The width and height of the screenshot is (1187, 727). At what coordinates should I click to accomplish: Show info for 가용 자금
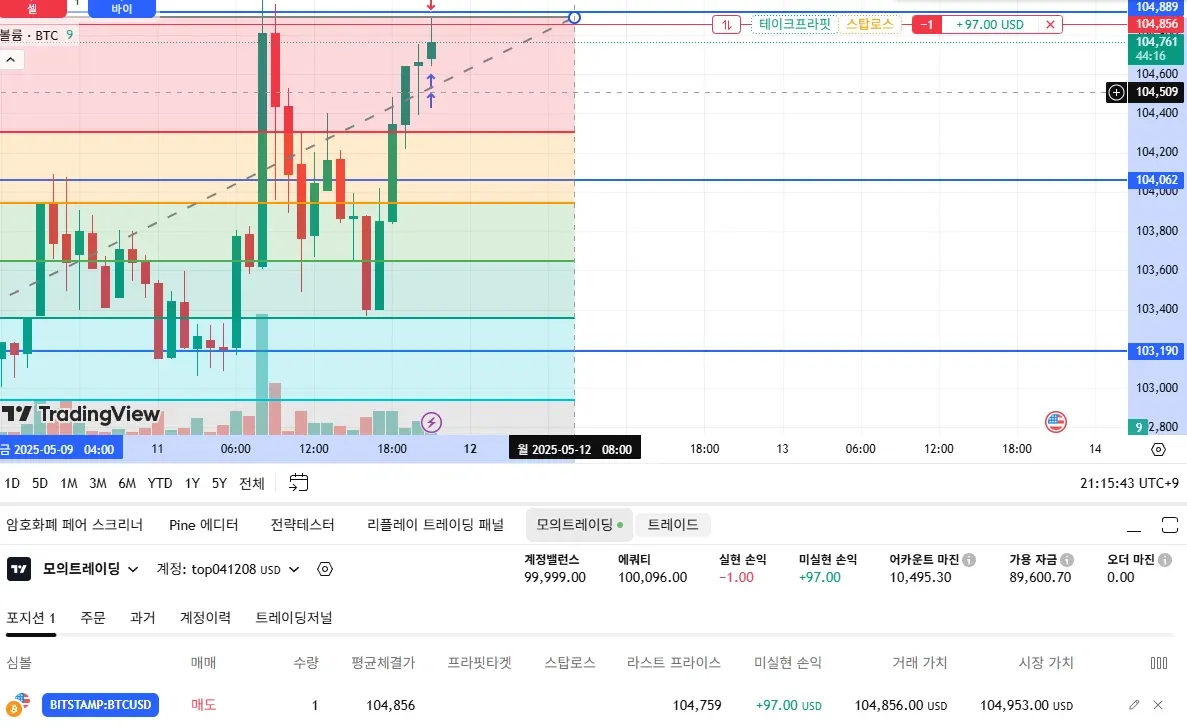pos(1067,560)
